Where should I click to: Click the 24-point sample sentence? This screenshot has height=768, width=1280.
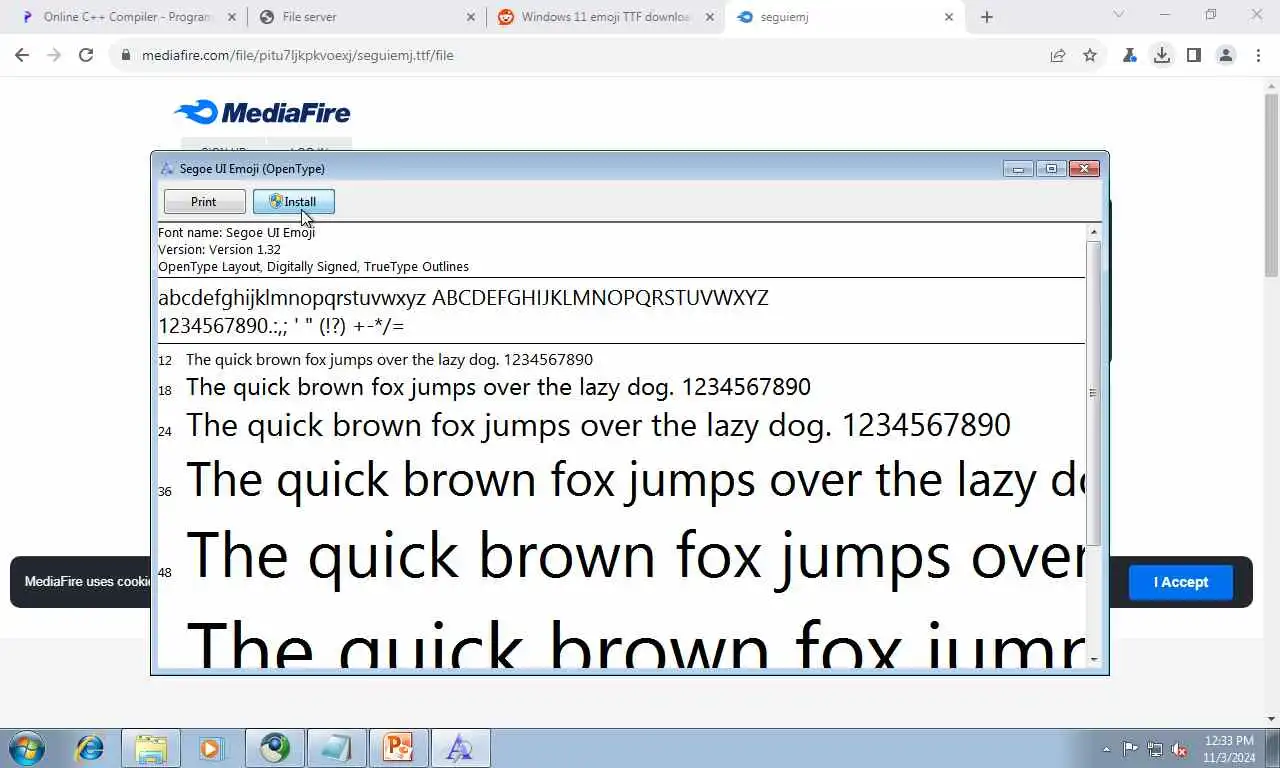coord(598,426)
